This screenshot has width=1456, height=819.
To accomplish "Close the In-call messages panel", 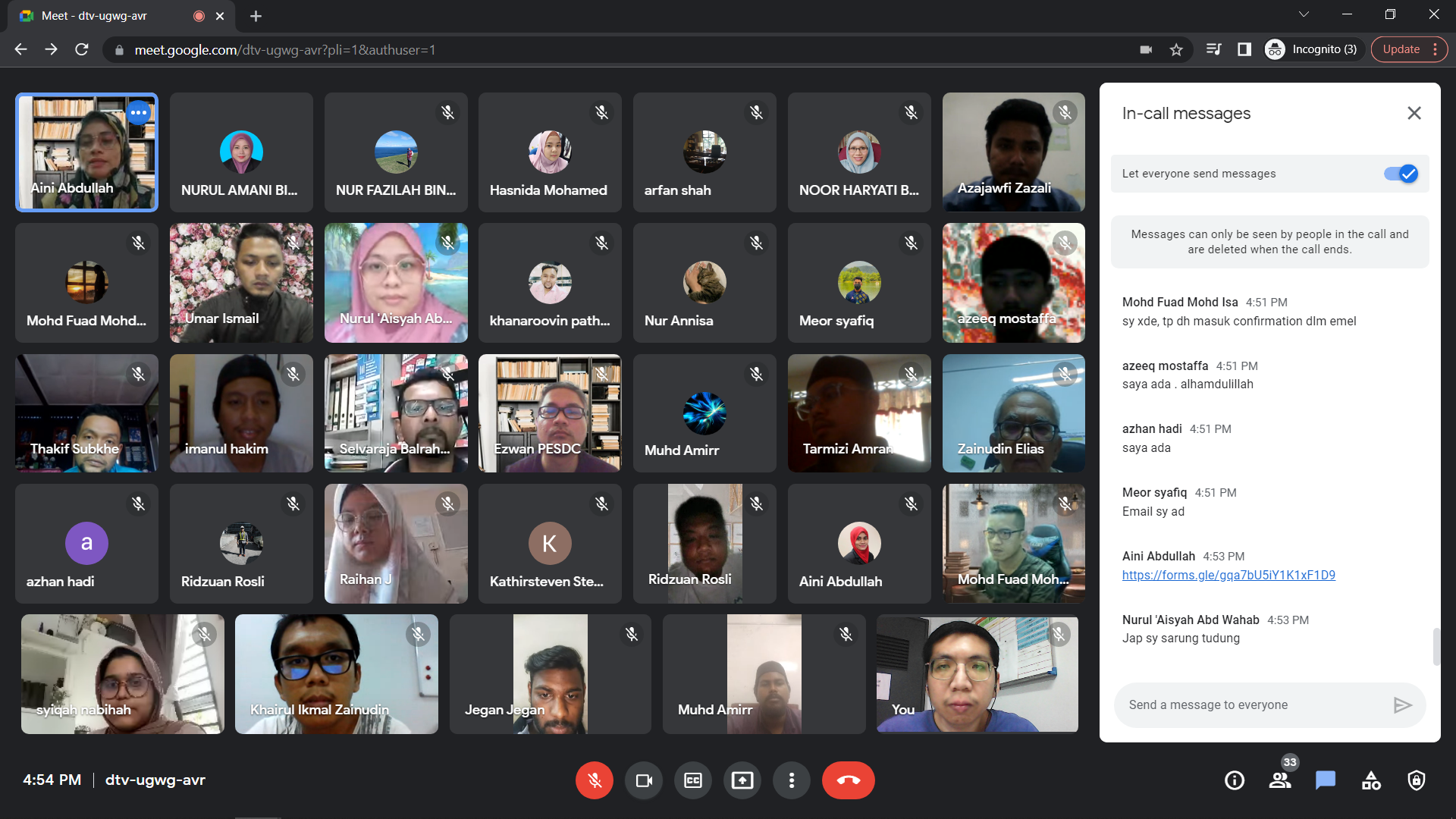I will pos(1414,113).
